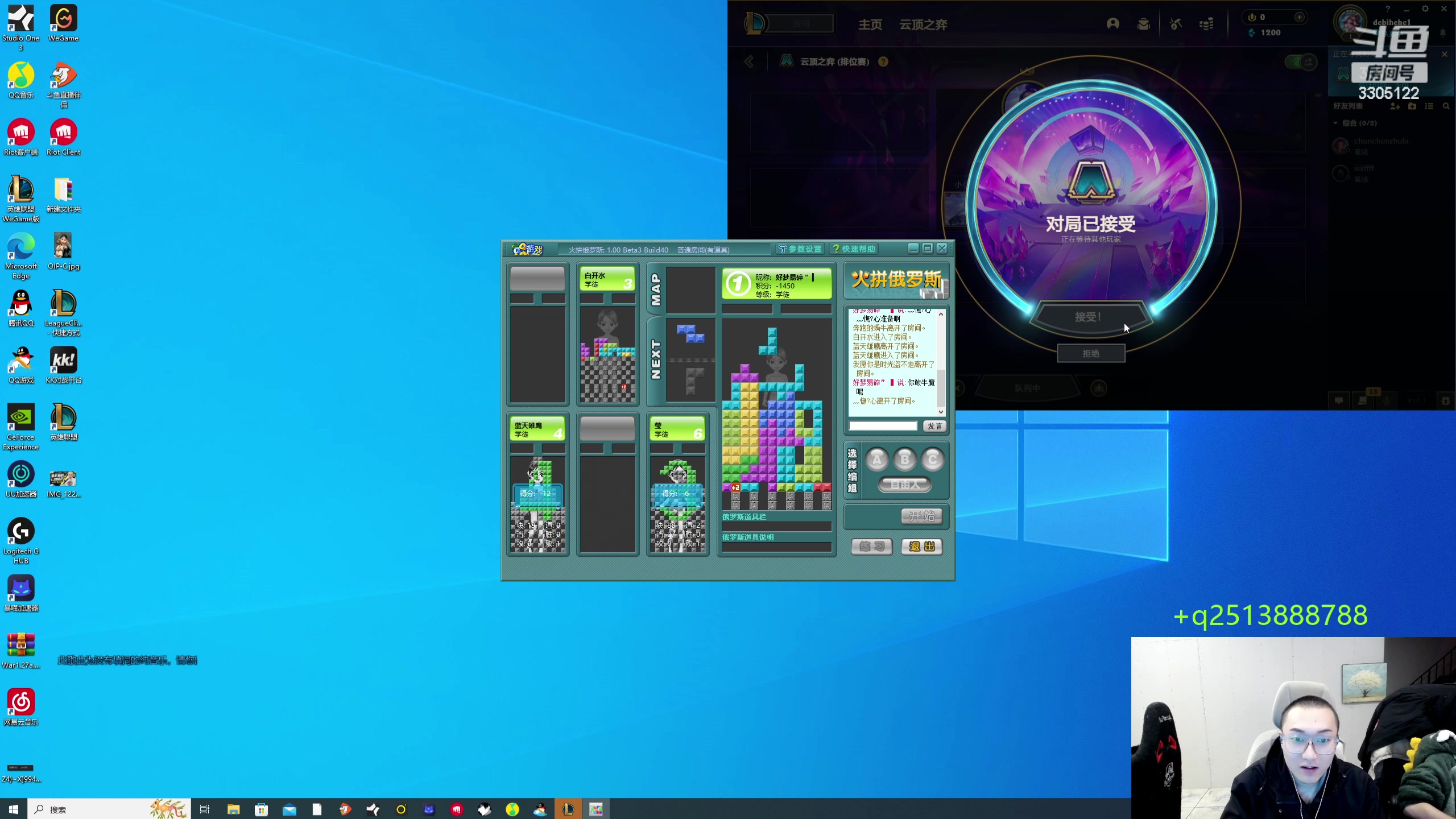1456x819 pixels.
Task: Select team B in the Tetris window
Action: (904, 460)
